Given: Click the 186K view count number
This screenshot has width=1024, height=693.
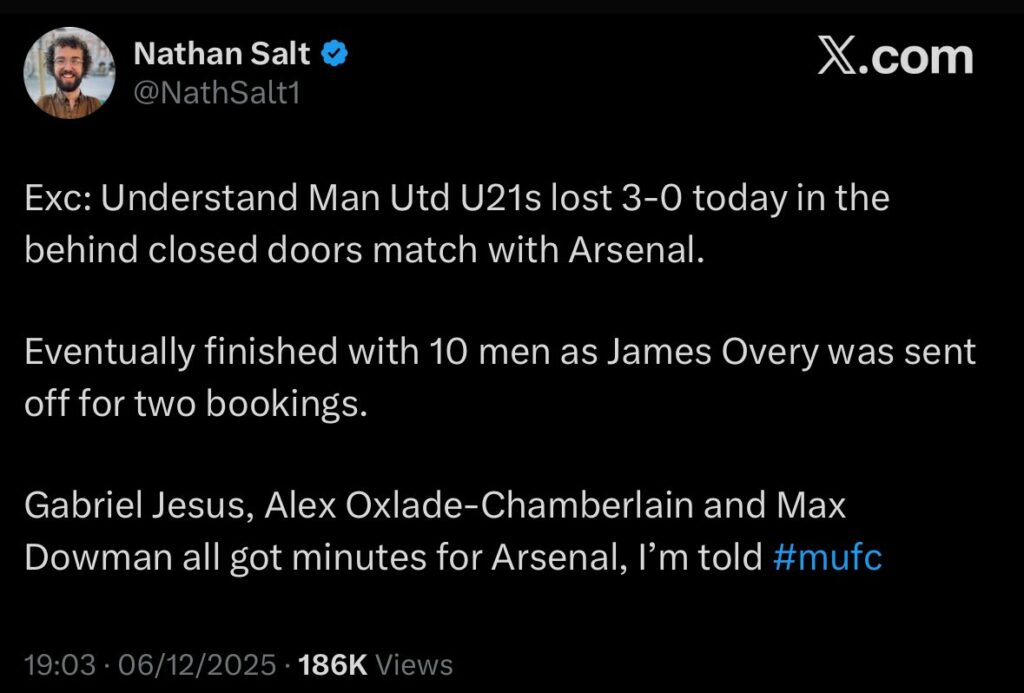Looking at the screenshot, I should [332, 665].
